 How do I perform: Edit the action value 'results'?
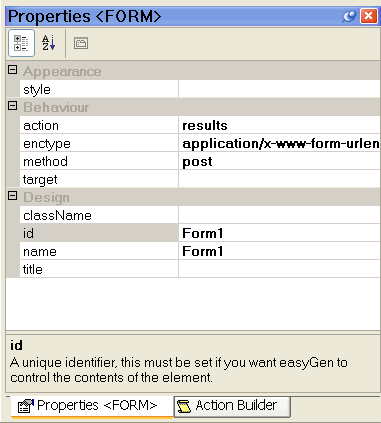click(280, 125)
